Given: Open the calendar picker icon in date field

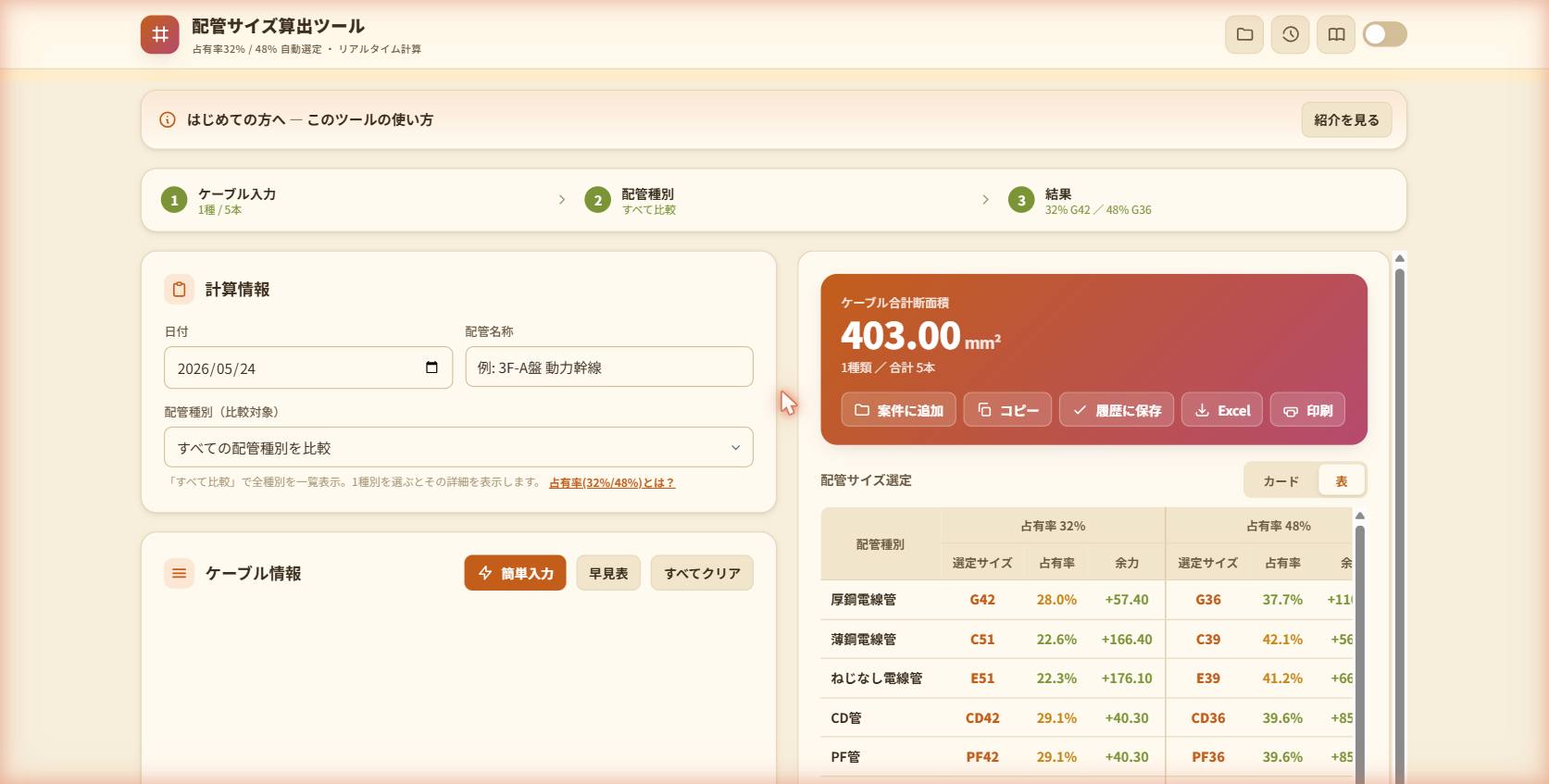Looking at the screenshot, I should 431,367.
